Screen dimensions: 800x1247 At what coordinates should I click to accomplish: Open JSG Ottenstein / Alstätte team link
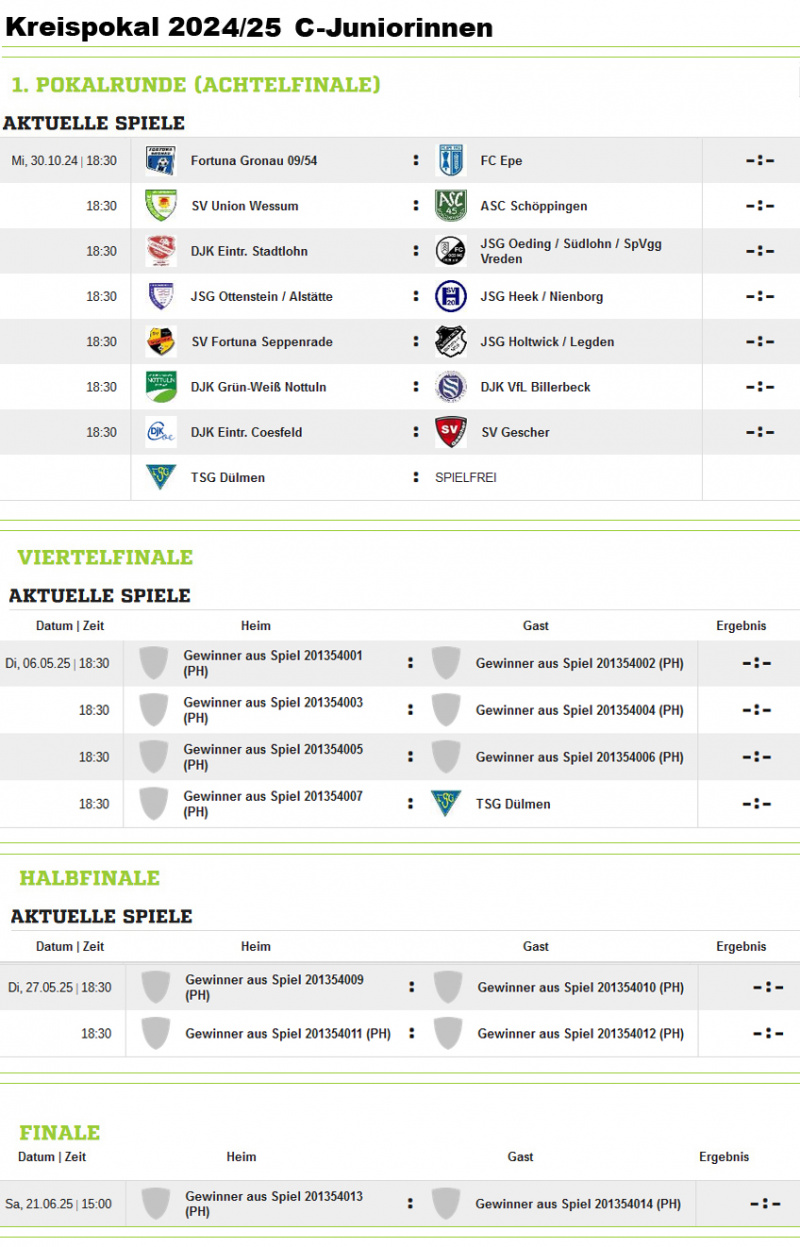(x=262, y=297)
